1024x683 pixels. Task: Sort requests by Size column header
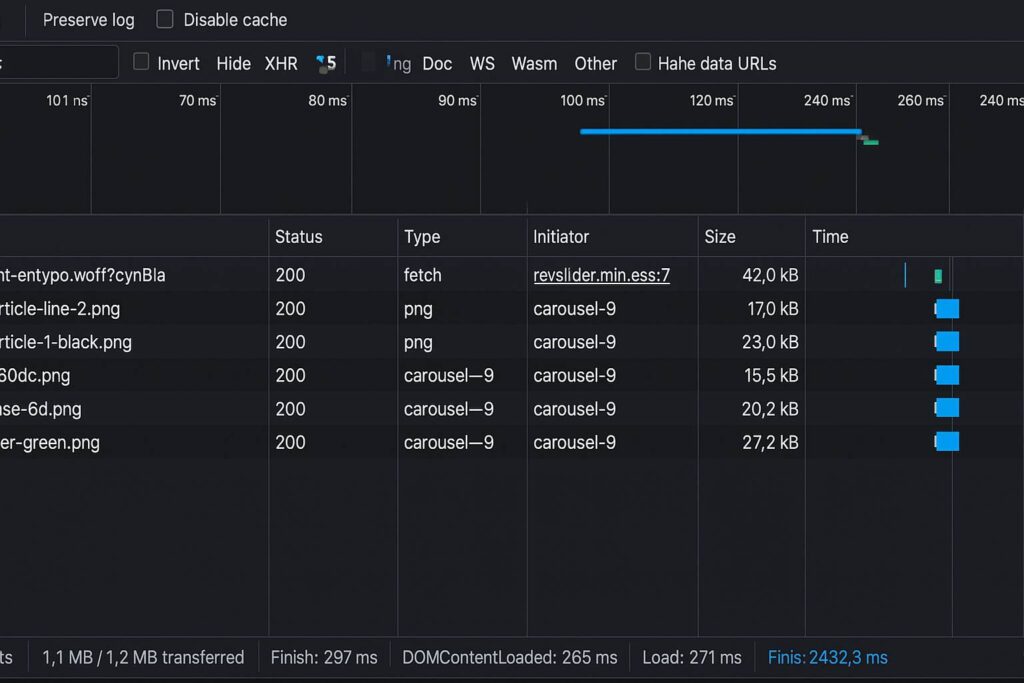click(x=720, y=237)
